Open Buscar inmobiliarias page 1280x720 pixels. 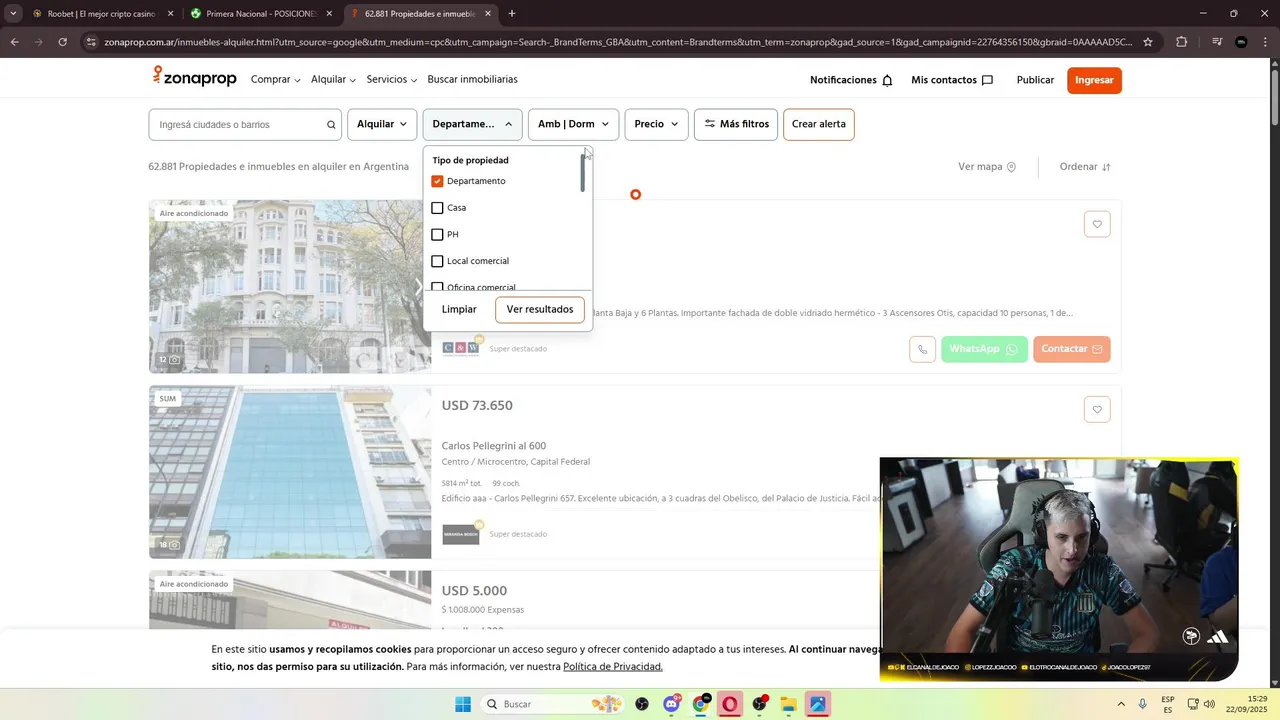point(472,79)
